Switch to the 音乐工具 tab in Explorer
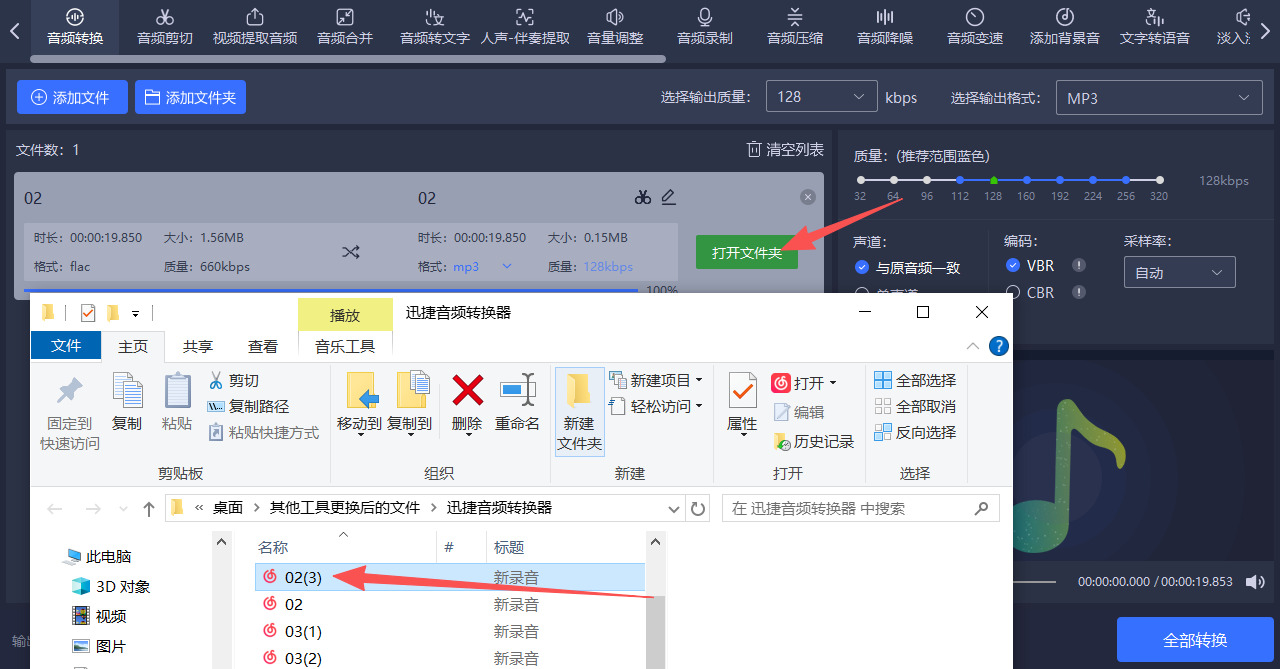The image size is (1280, 669). 345,346
